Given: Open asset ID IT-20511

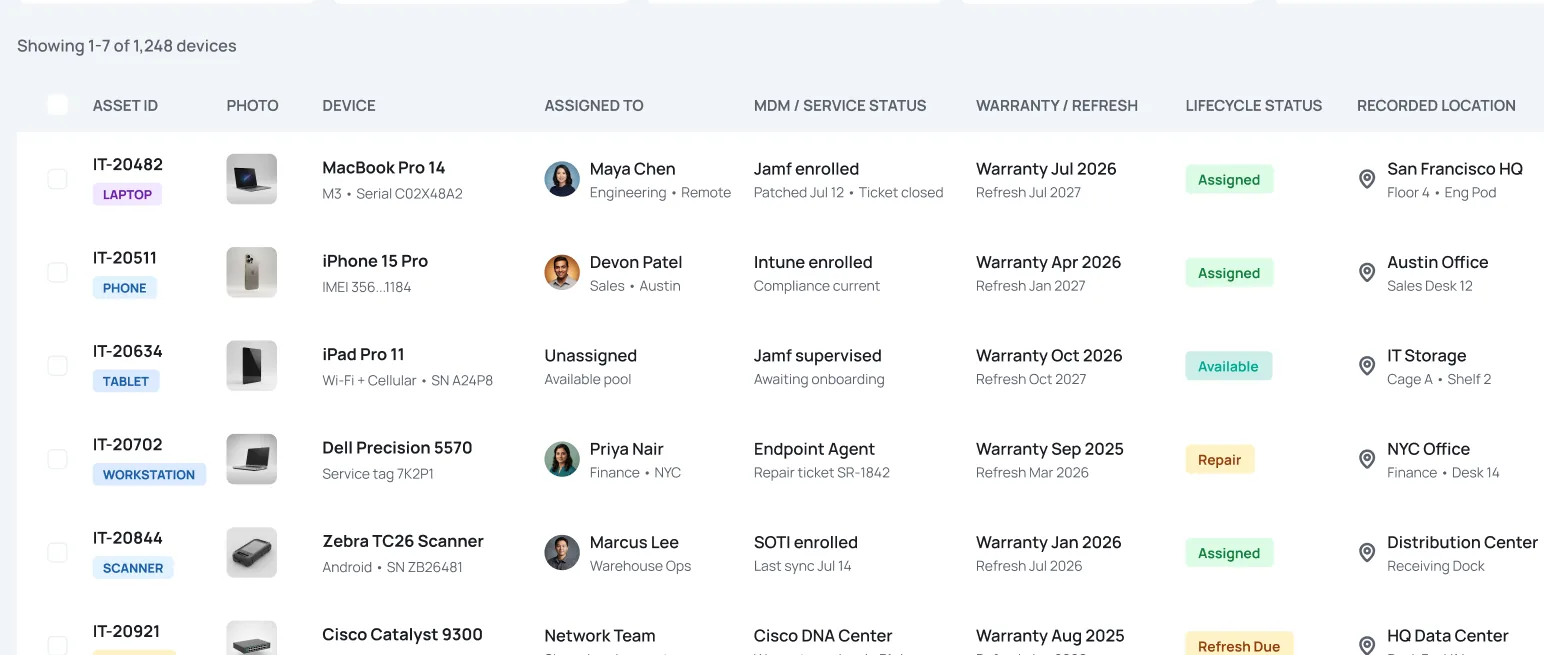Looking at the screenshot, I should point(125,258).
